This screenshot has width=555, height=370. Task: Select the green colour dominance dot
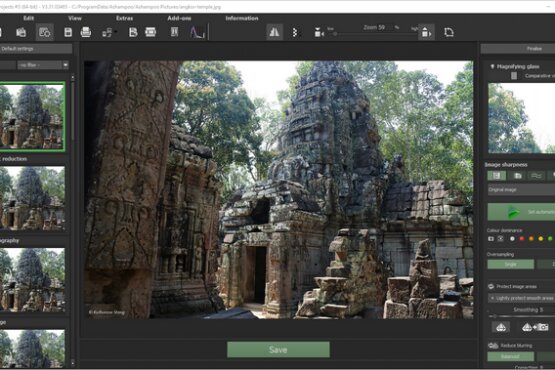click(550, 239)
